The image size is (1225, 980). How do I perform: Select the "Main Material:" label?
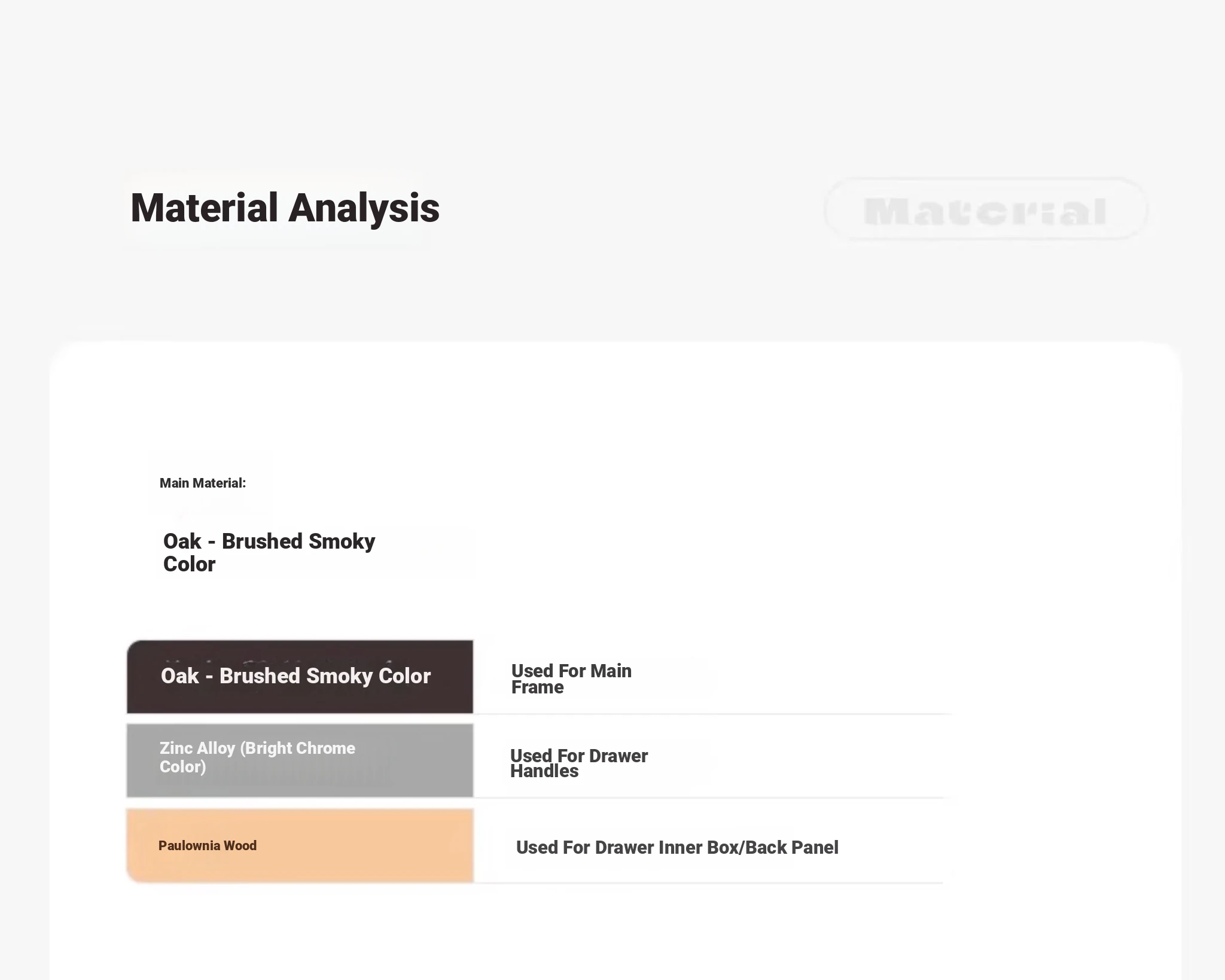202,483
